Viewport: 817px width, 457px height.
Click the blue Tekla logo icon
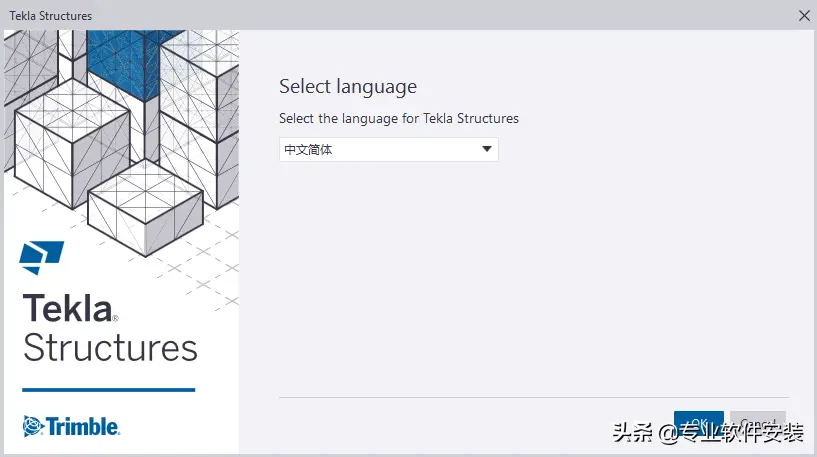coord(42,257)
